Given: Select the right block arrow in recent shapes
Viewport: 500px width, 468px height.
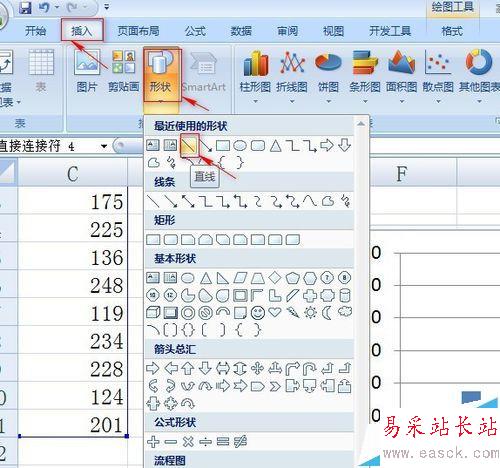Looking at the screenshot, I should tap(327, 146).
